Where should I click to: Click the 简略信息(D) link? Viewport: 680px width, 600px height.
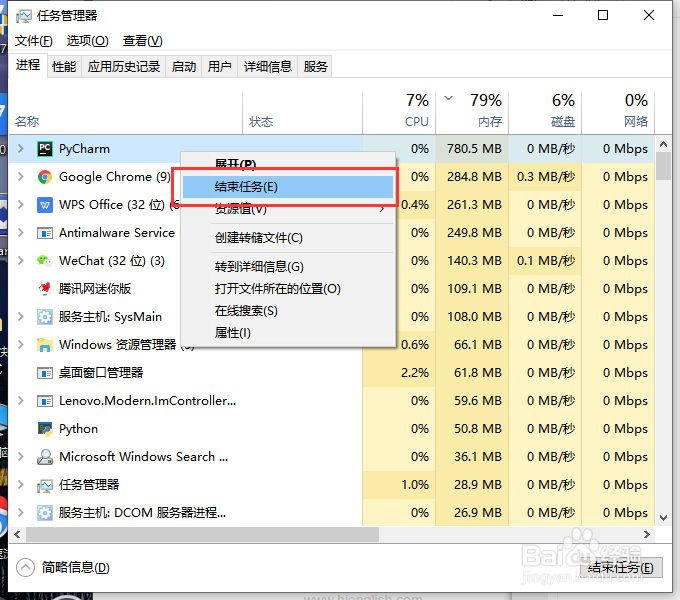point(75,567)
